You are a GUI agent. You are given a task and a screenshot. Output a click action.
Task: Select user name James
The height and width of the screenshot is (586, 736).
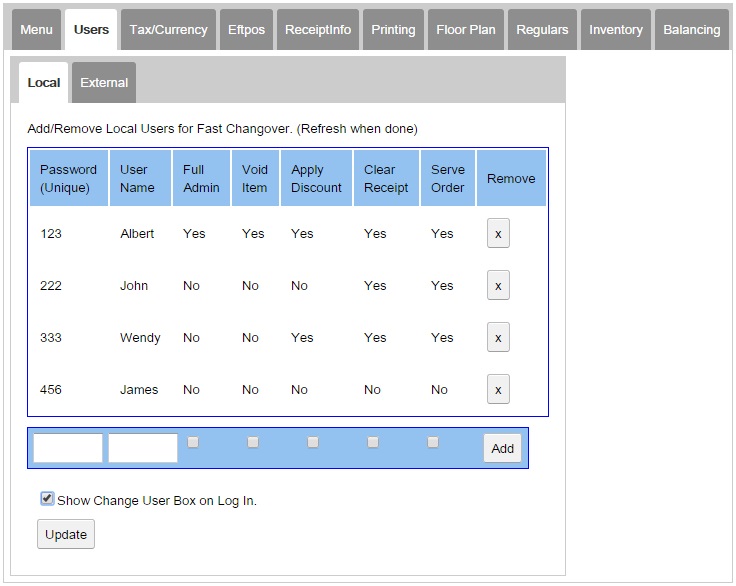click(139, 390)
